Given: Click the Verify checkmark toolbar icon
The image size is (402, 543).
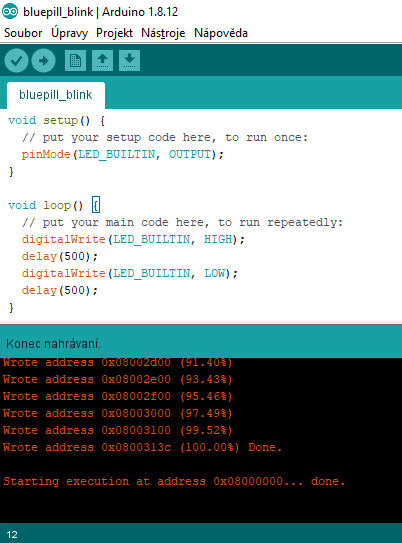Looking at the screenshot, I should tap(16, 61).
